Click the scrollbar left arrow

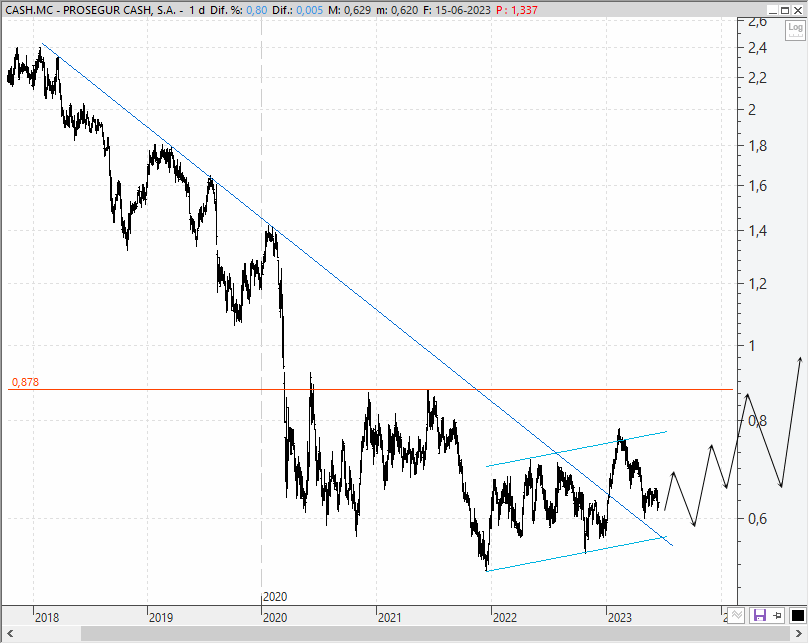click(10, 633)
